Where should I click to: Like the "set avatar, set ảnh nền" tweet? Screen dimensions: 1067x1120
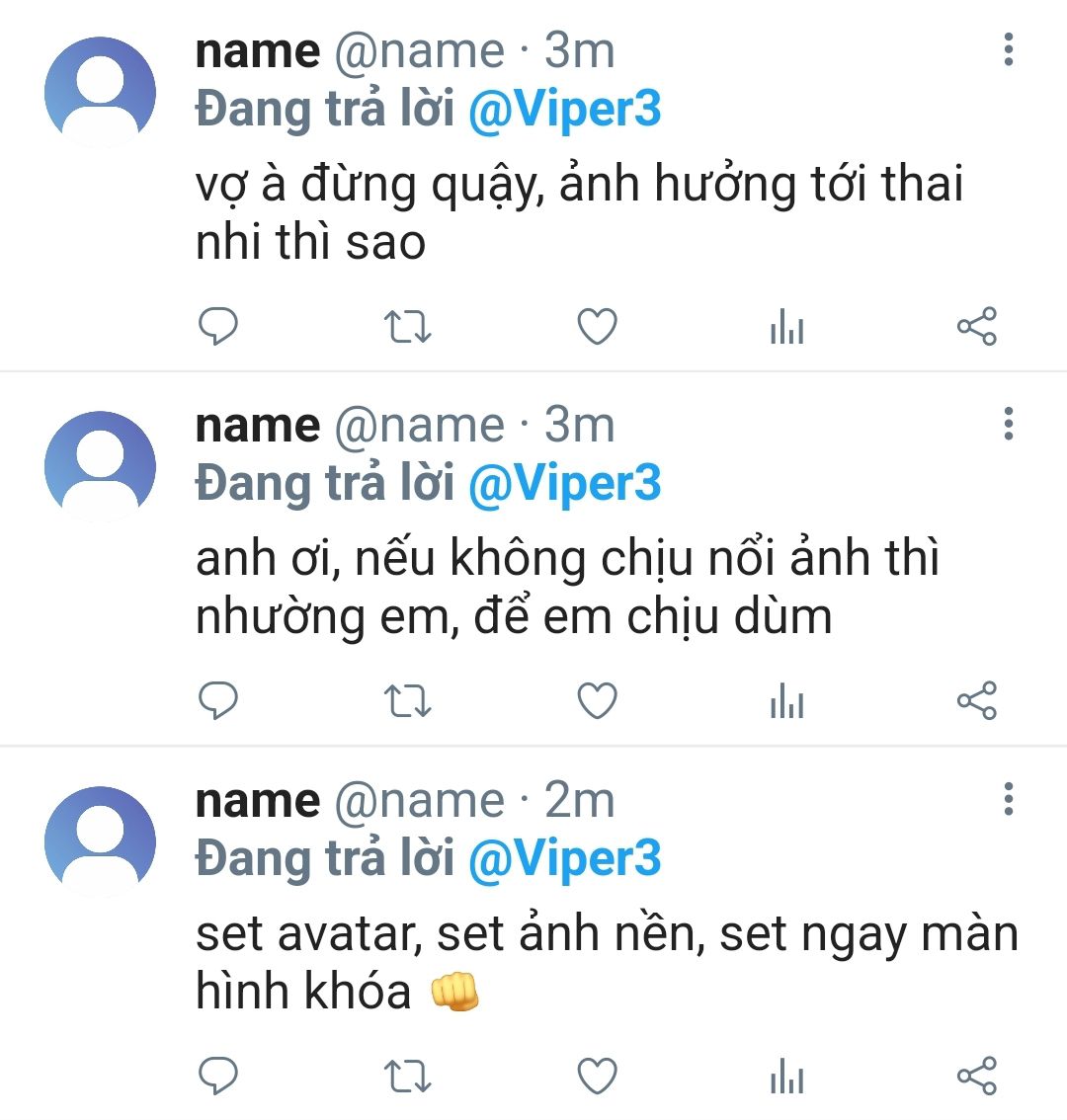coord(597,1076)
